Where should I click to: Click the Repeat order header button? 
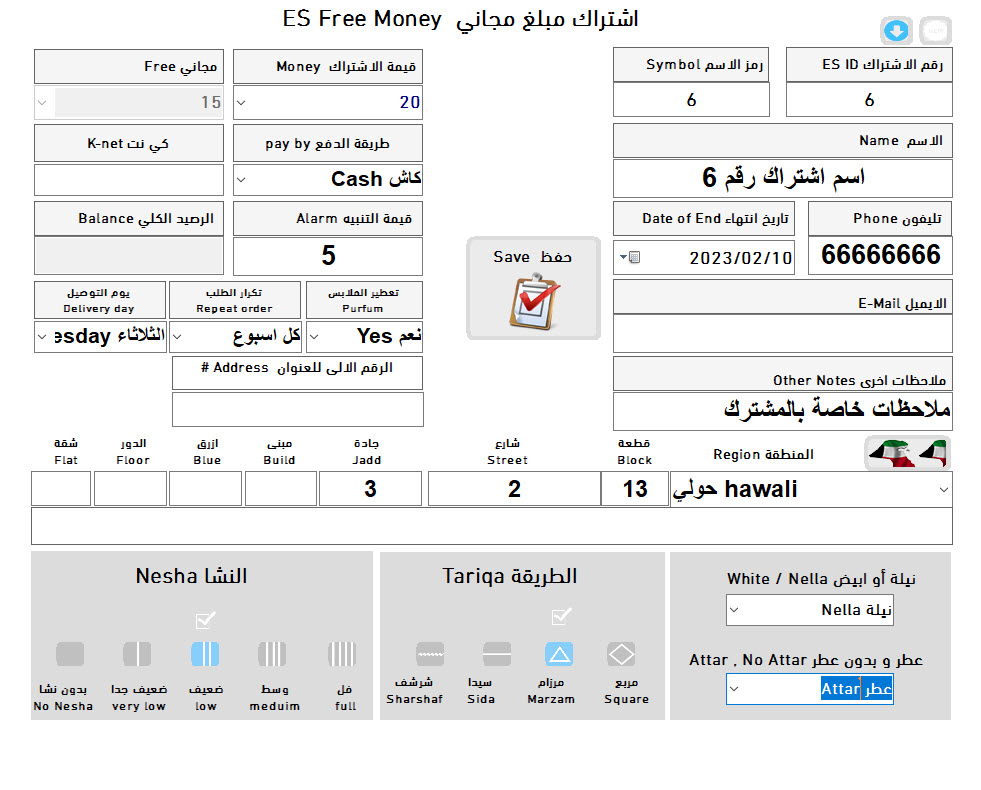[235, 300]
